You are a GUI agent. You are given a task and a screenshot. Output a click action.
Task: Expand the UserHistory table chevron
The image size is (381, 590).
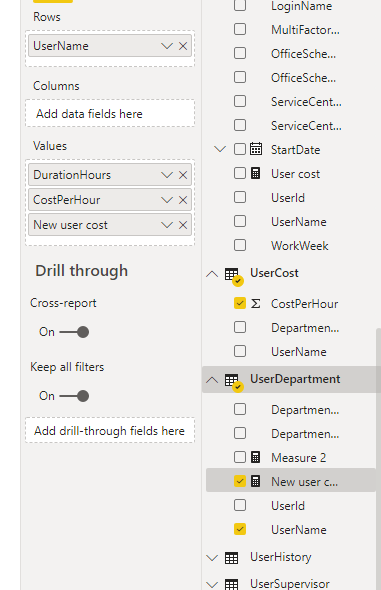tap(212, 558)
